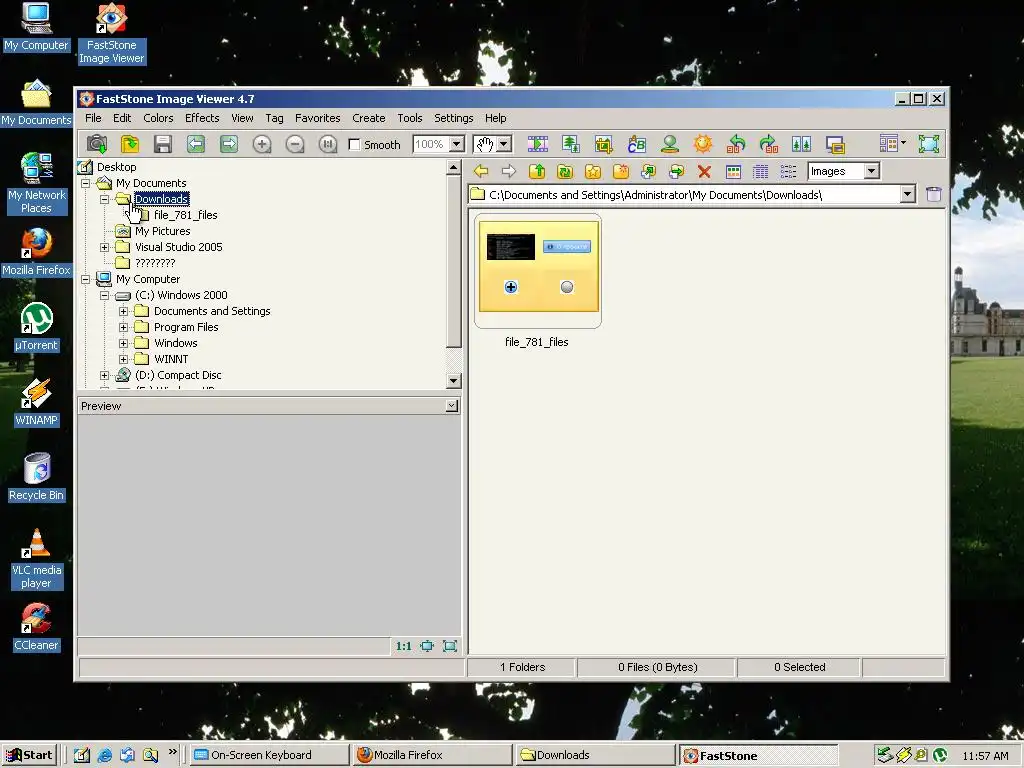Expand the Program Files node
The width and height of the screenshot is (1024, 768).
(x=123, y=327)
